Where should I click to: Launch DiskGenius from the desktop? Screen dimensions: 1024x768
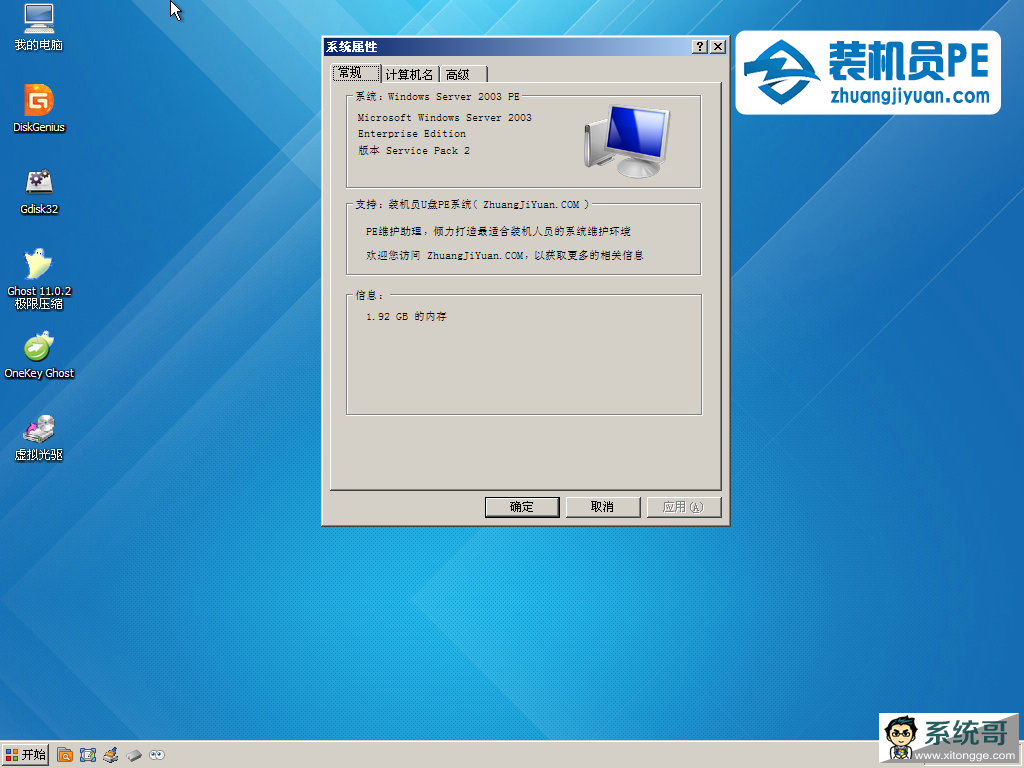pyautogui.click(x=39, y=108)
